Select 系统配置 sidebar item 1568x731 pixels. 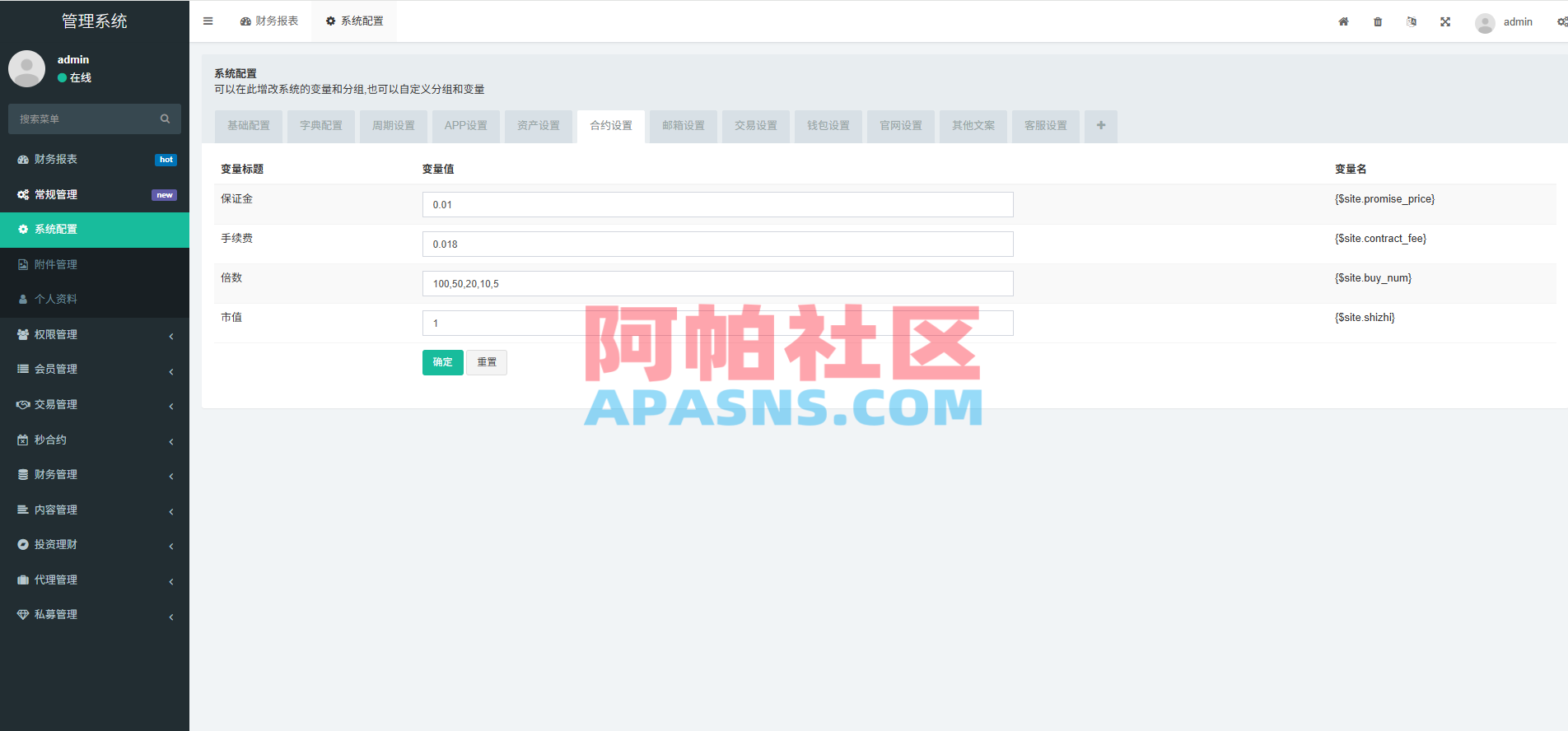click(x=95, y=230)
